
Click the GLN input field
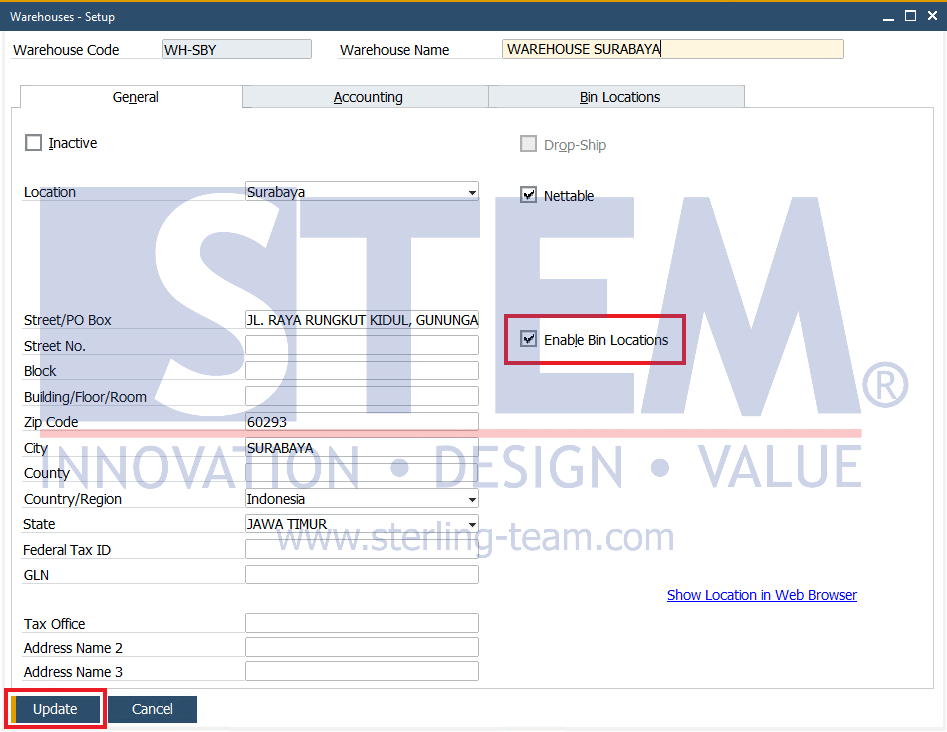[362, 574]
